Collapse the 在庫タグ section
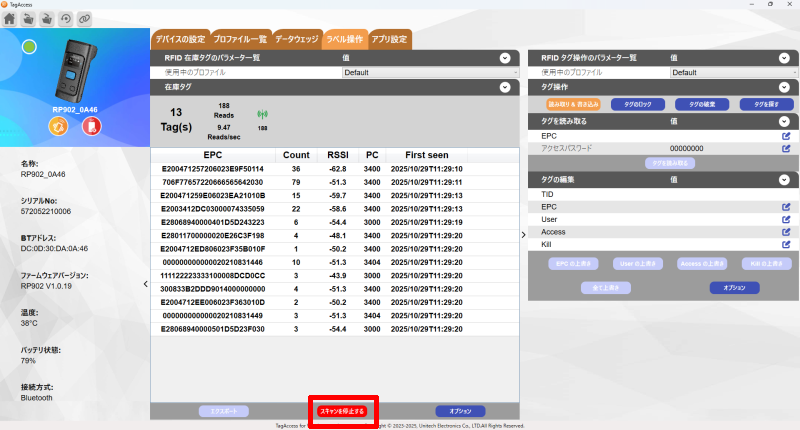Screen dimensions: 800x430 [x=505, y=88]
